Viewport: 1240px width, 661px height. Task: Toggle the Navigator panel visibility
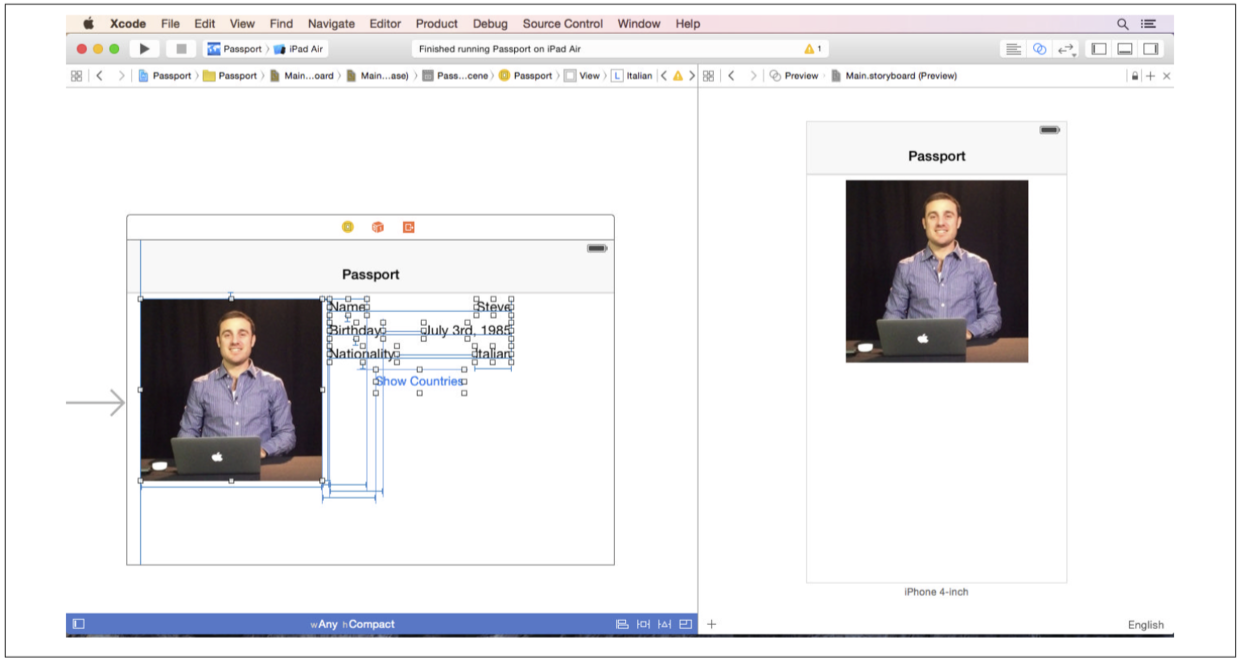1099,49
